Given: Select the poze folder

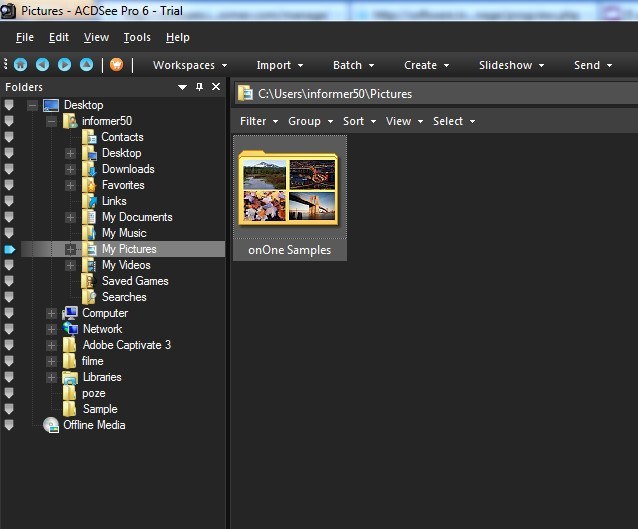Looking at the screenshot, I should pyautogui.click(x=94, y=393).
